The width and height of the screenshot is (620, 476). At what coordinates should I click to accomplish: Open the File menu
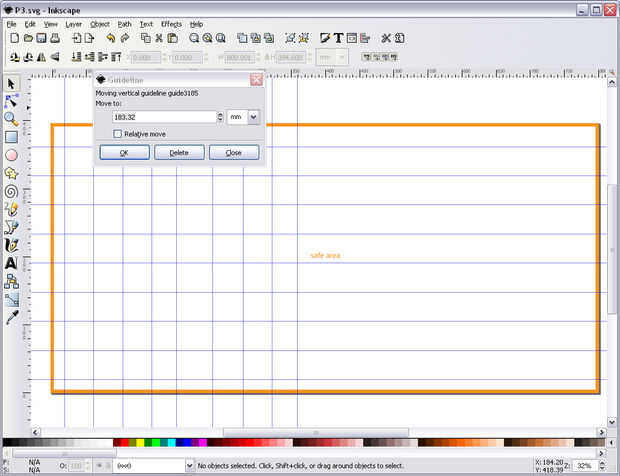click(11, 24)
